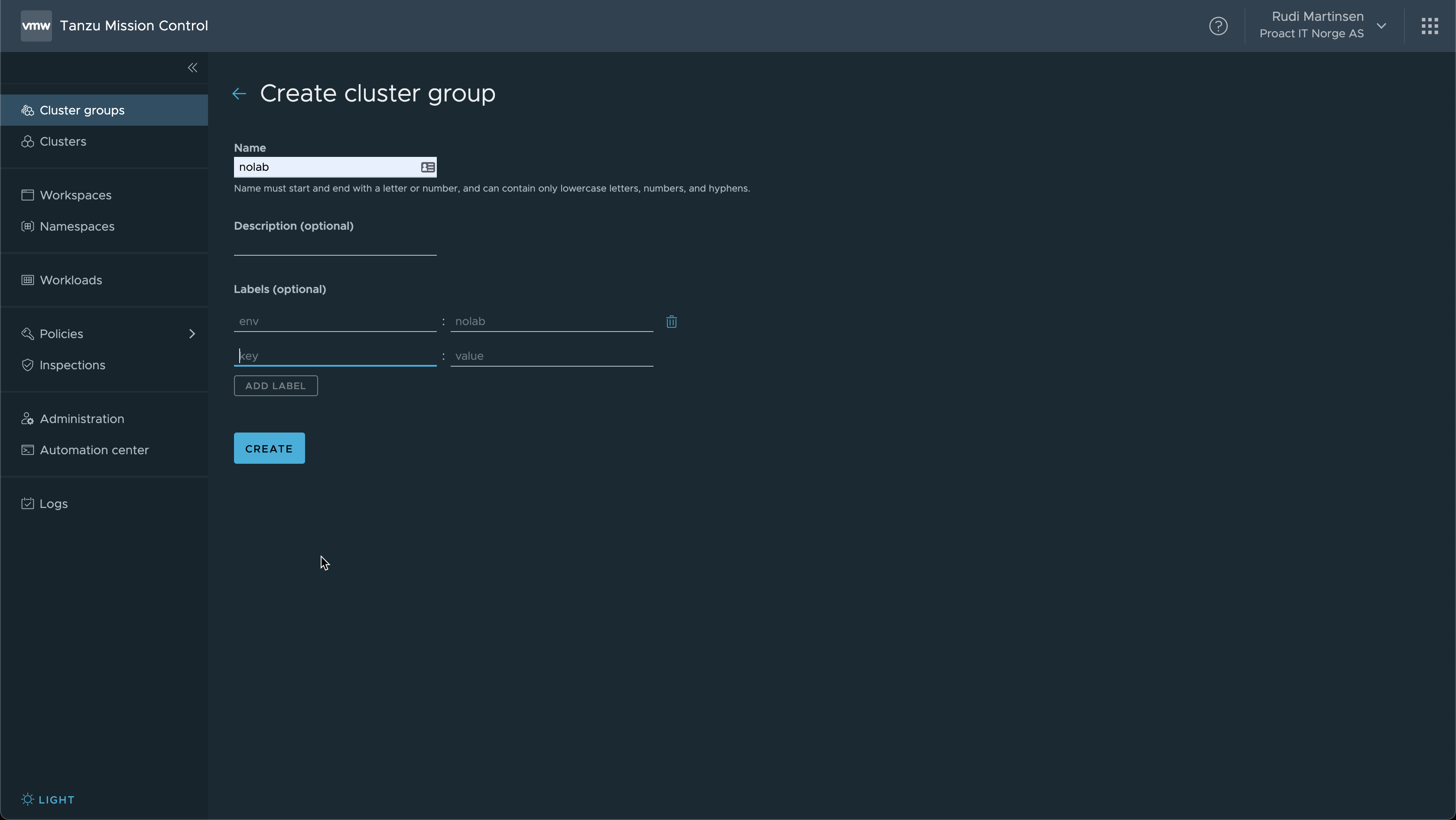Open the Workspaces menu item
The image size is (1456, 820).
click(x=104, y=195)
